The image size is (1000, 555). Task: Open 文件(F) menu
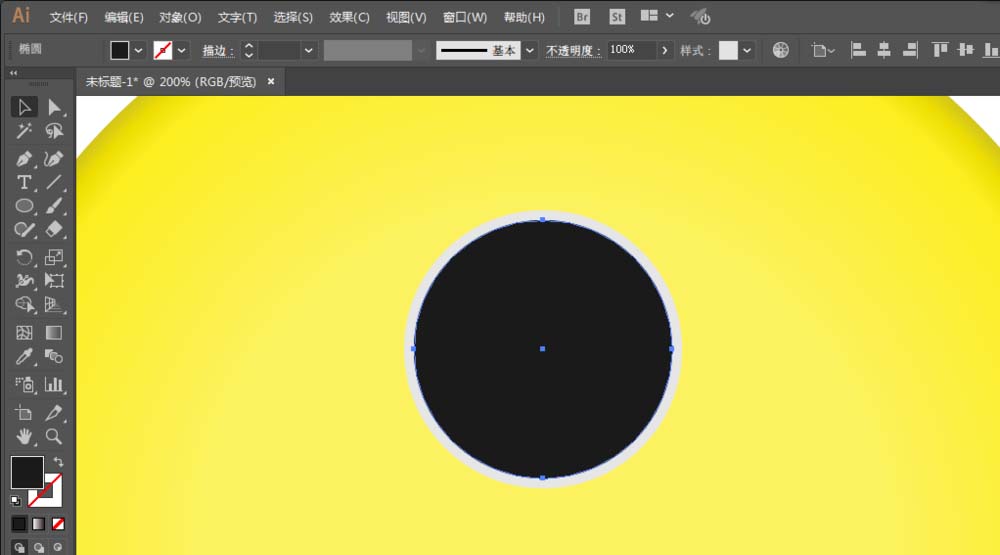pyautogui.click(x=69, y=17)
